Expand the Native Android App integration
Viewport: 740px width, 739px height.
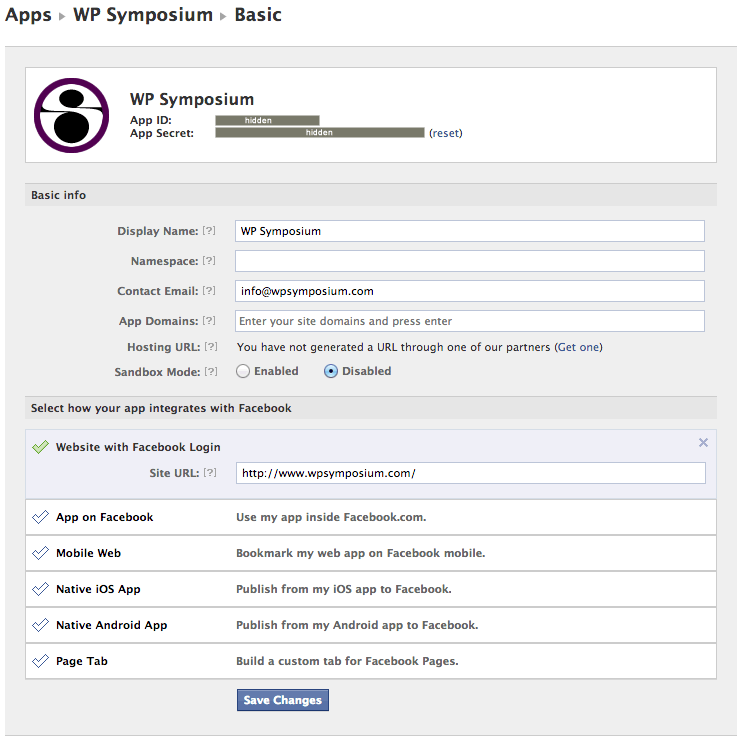point(111,625)
